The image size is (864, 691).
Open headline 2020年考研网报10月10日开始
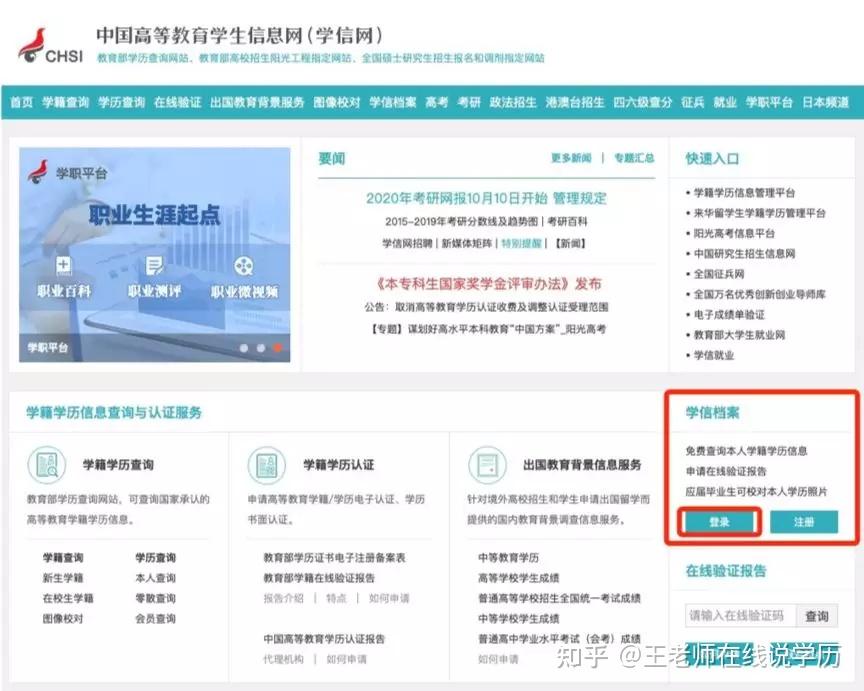point(456,198)
